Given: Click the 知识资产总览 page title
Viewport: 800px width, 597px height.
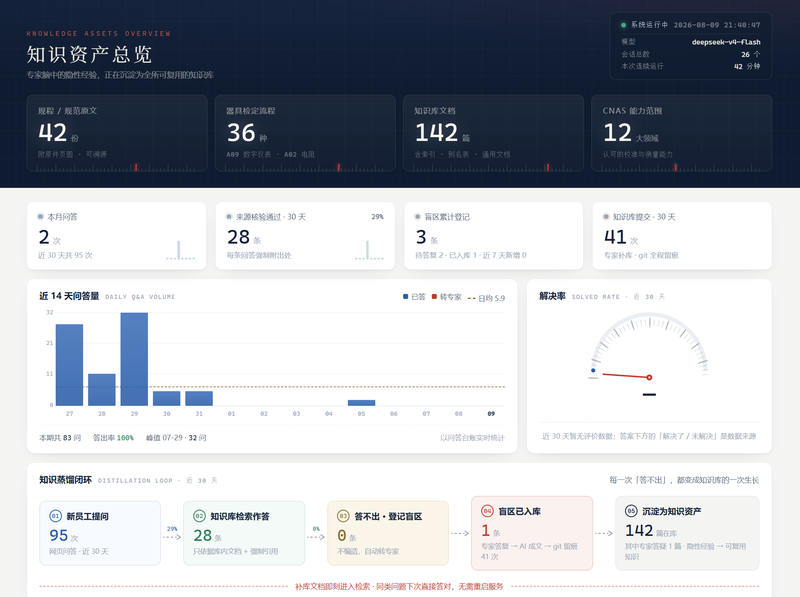Looking at the screenshot, I should [x=89, y=55].
